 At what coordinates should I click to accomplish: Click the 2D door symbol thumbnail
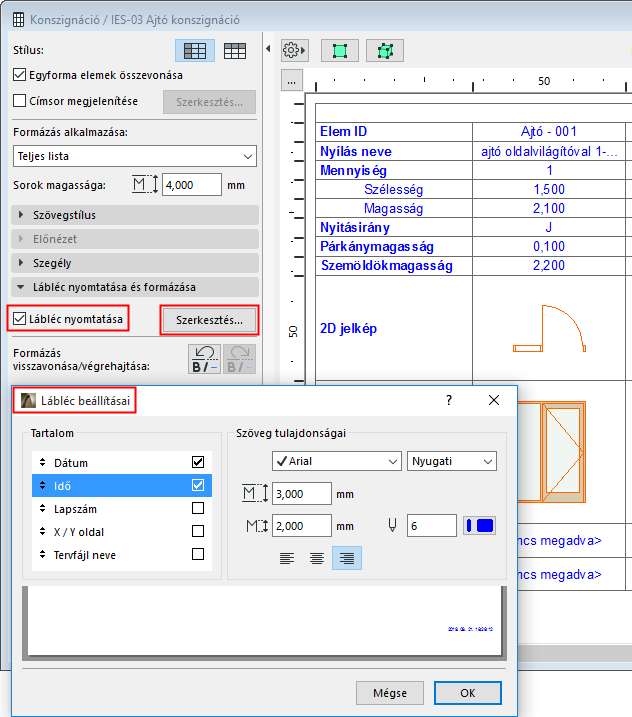point(549,328)
